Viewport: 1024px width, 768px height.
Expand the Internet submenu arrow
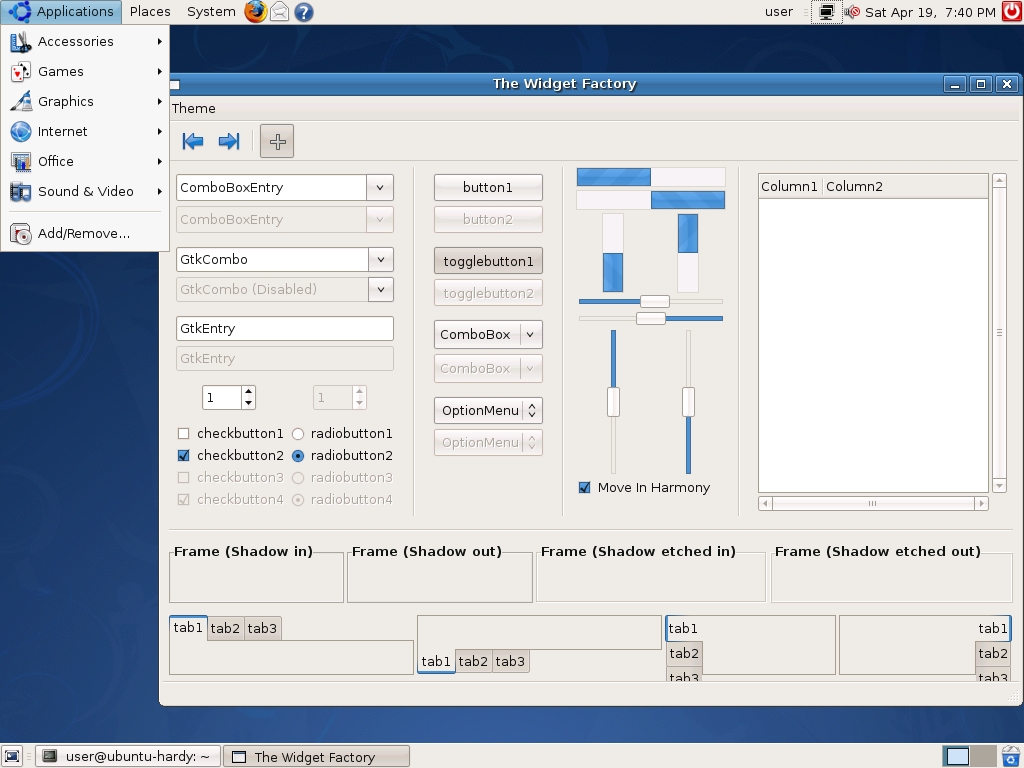[x=159, y=132]
